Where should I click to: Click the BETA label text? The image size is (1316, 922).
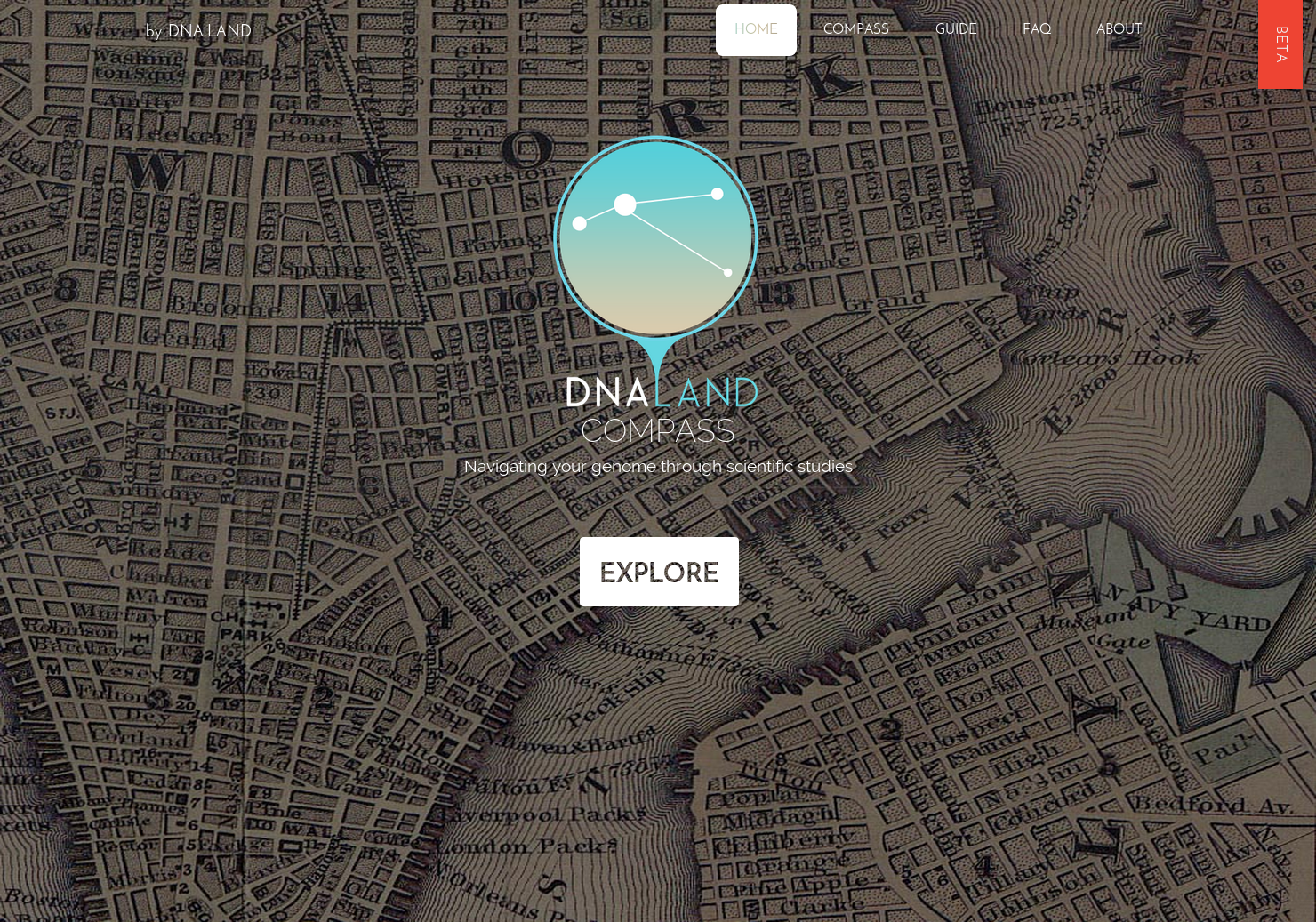1280,44
